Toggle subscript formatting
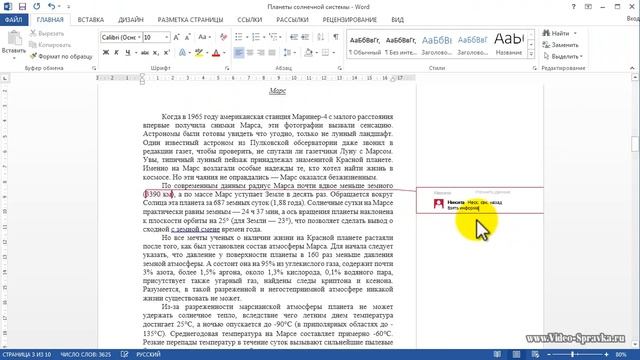This screenshot has width=640, height=360. pos(156,53)
